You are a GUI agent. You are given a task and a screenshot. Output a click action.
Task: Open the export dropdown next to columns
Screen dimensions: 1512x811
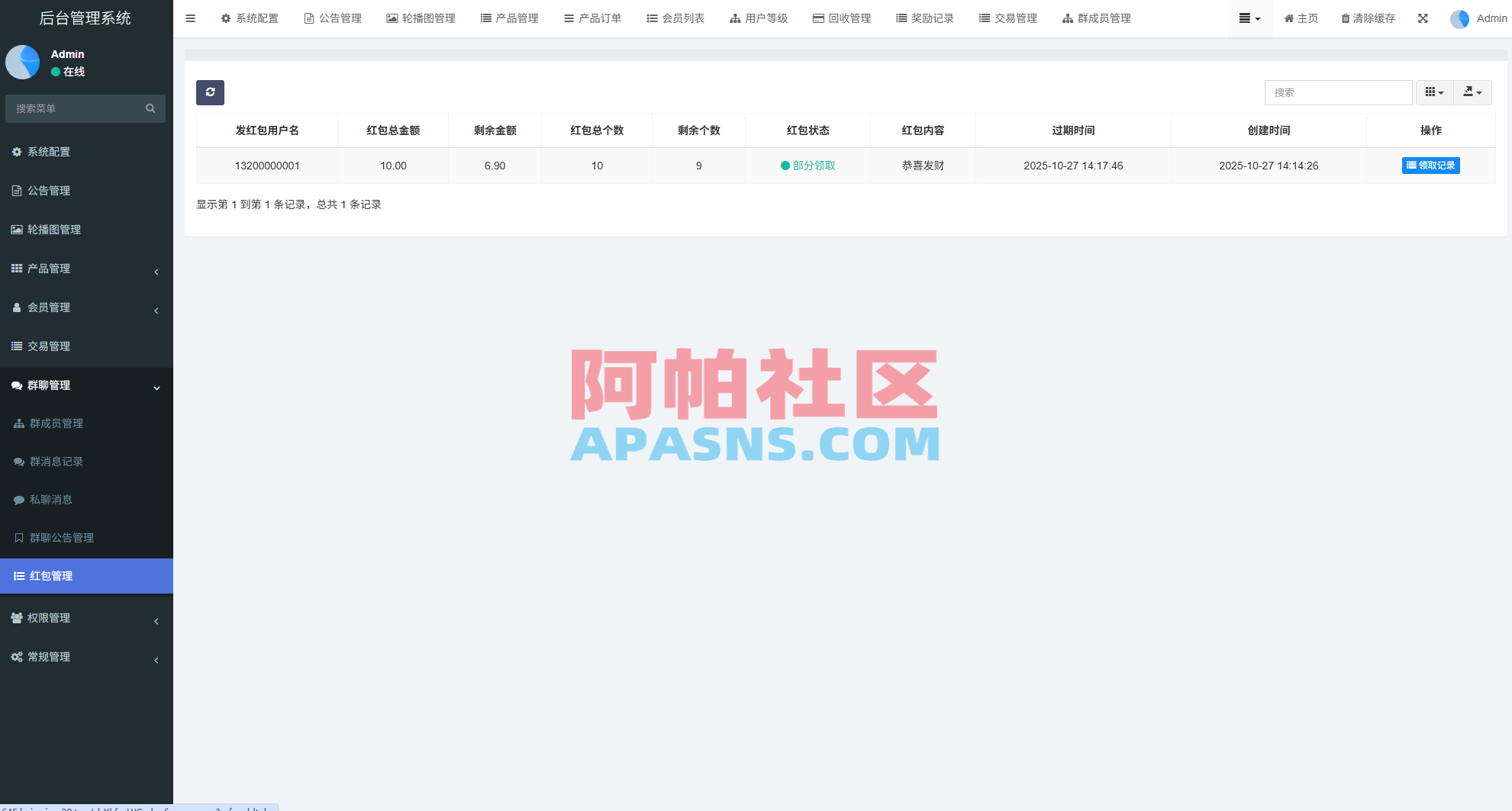(1472, 92)
